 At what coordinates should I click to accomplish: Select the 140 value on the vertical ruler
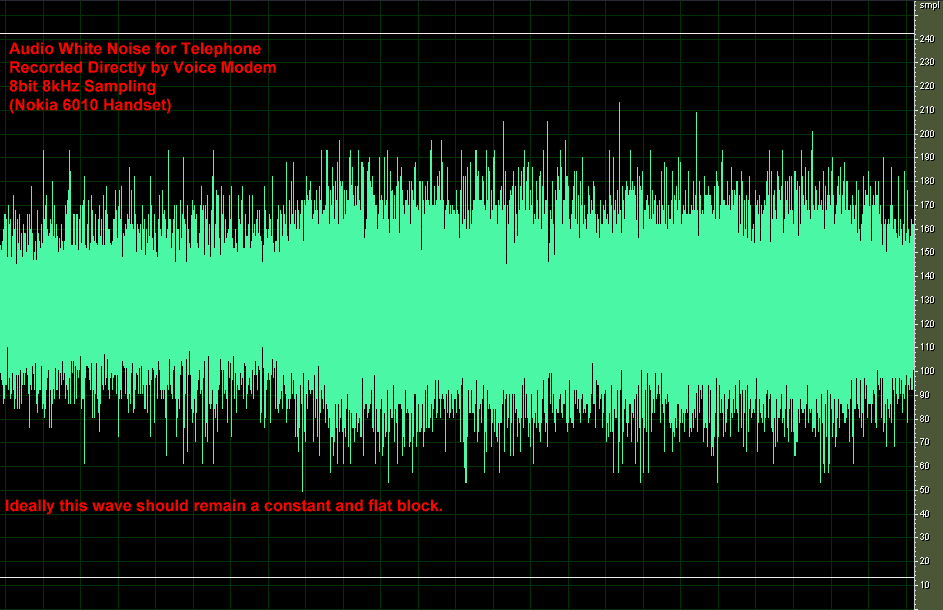click(x=927, y=276)
